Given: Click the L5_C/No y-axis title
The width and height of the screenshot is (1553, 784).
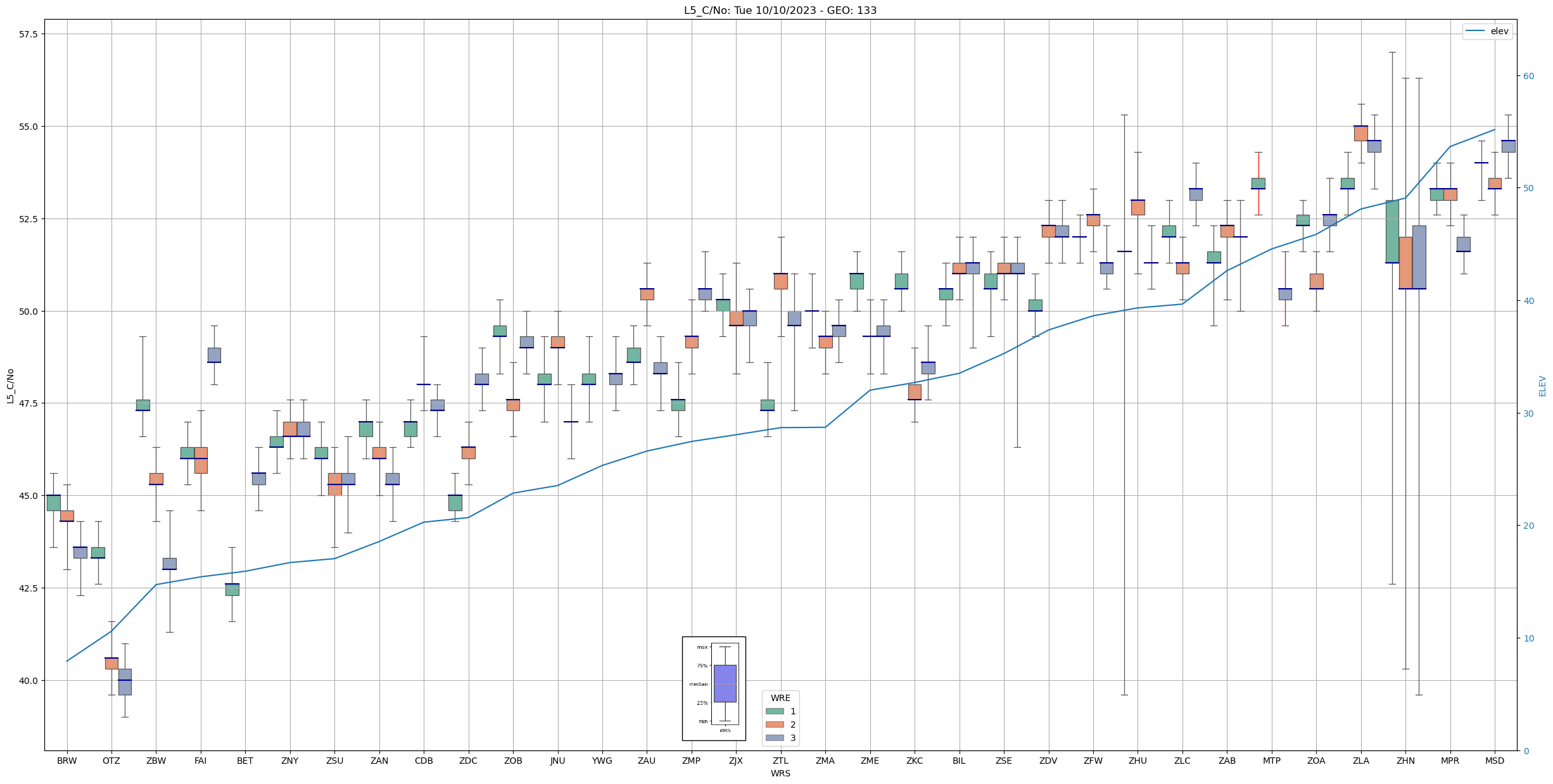Looking at the screenshot, I should click(10, 386).
